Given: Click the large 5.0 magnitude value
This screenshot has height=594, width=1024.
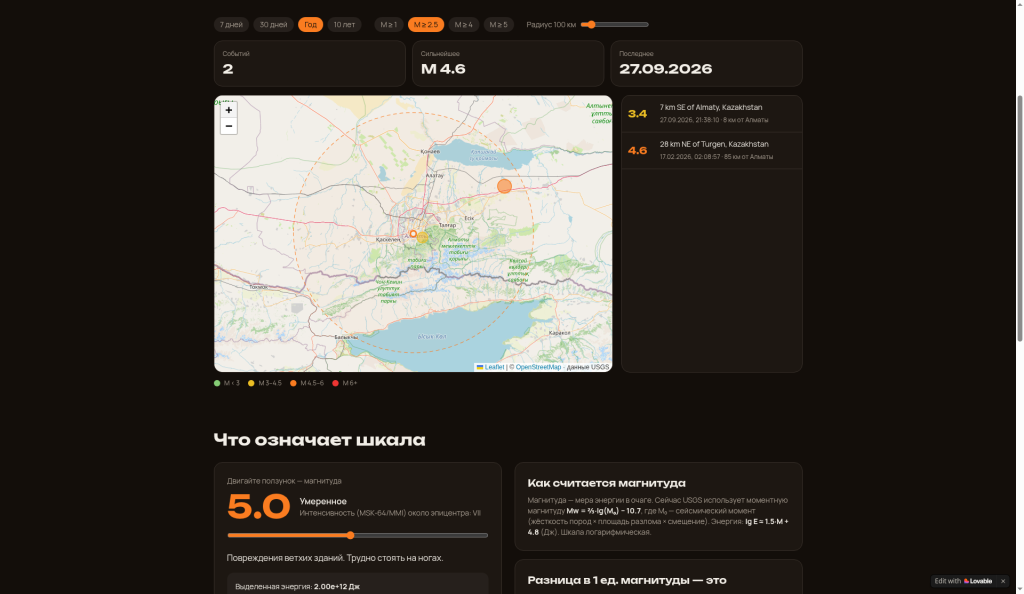Looking at the screenshot, I should [x=259, y=507].
